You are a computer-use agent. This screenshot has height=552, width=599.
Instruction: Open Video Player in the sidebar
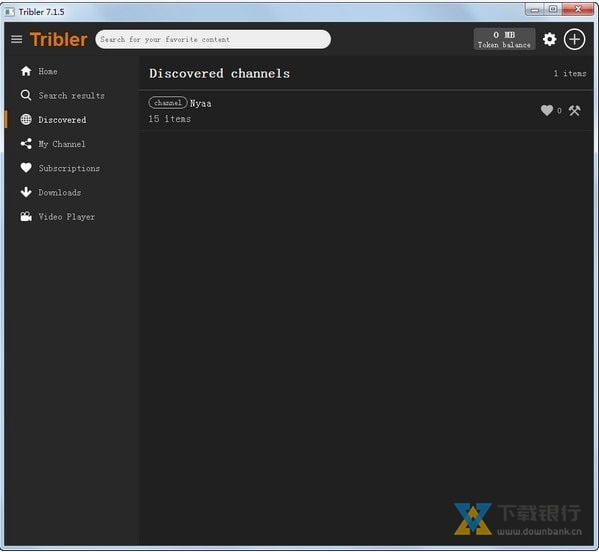pyautogui.click(x=66, y=217)
